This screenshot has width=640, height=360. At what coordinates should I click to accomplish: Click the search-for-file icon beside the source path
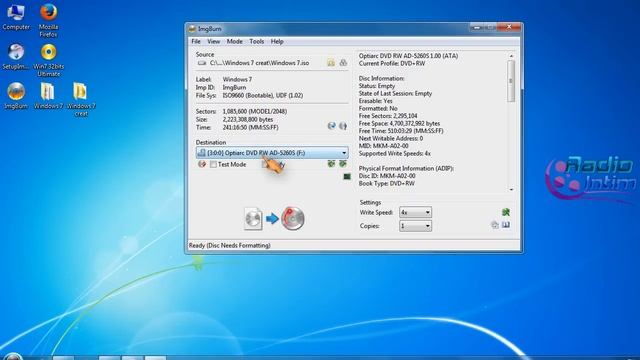(x=343, y=63)
